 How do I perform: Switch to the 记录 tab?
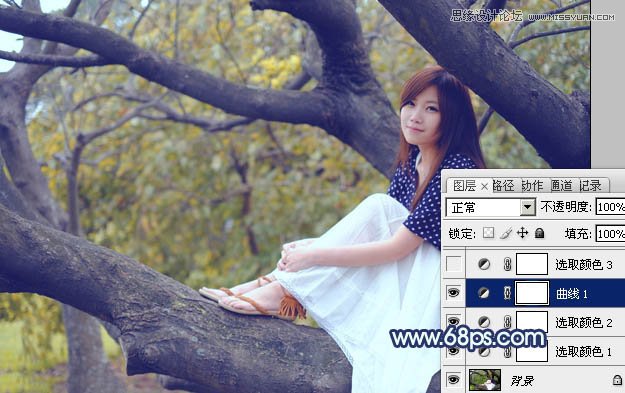click(x=590, y=186)
